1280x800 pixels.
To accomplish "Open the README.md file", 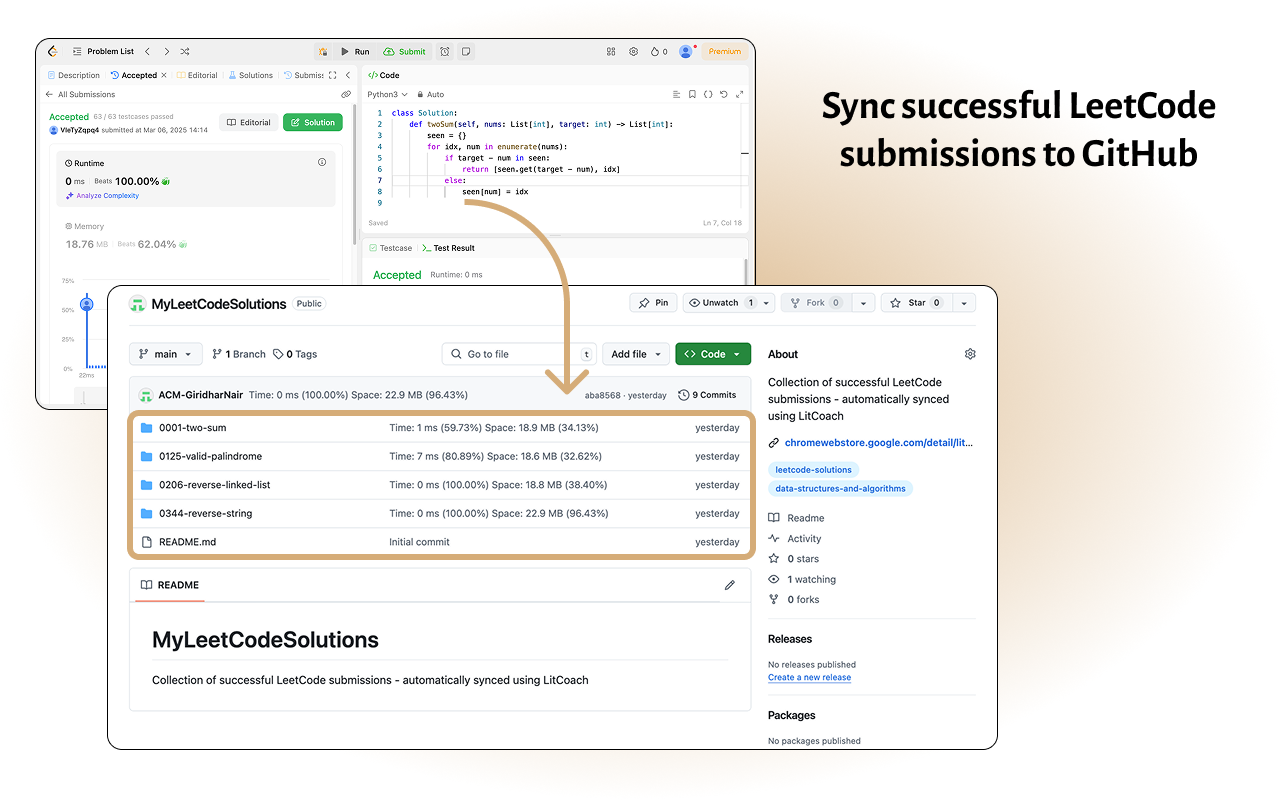I will click(x=188, y=542).
